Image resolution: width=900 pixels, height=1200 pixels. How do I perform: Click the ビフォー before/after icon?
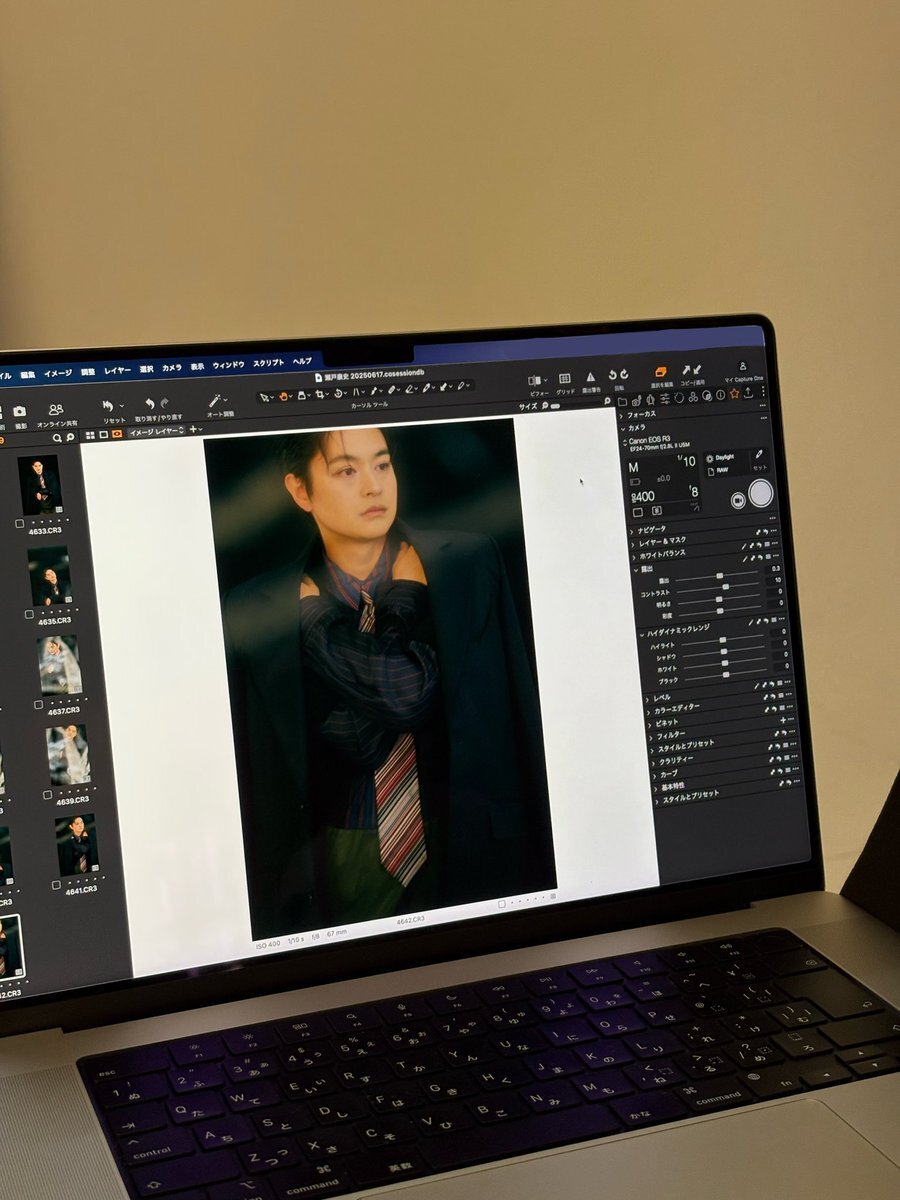tap(535, 380)
